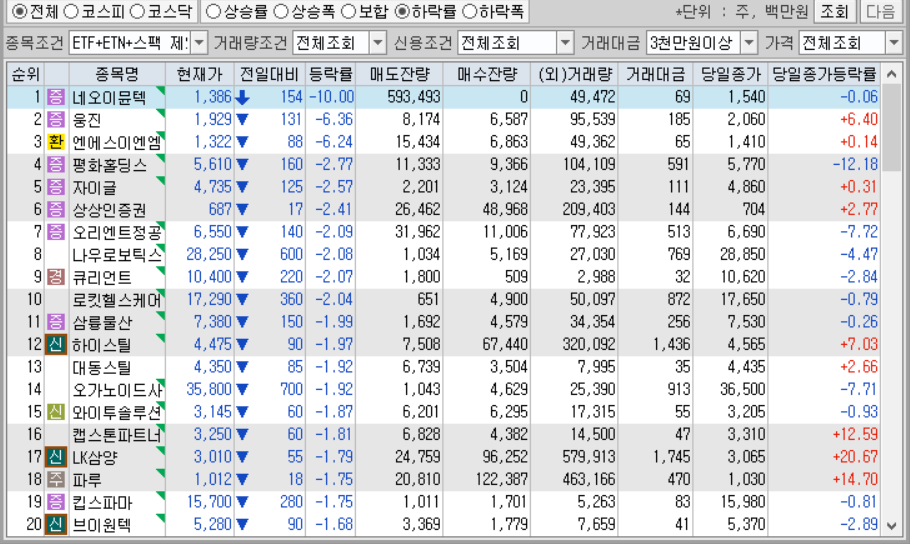Click the 증 badge beside 삼륭물산

tap(56, 322)
